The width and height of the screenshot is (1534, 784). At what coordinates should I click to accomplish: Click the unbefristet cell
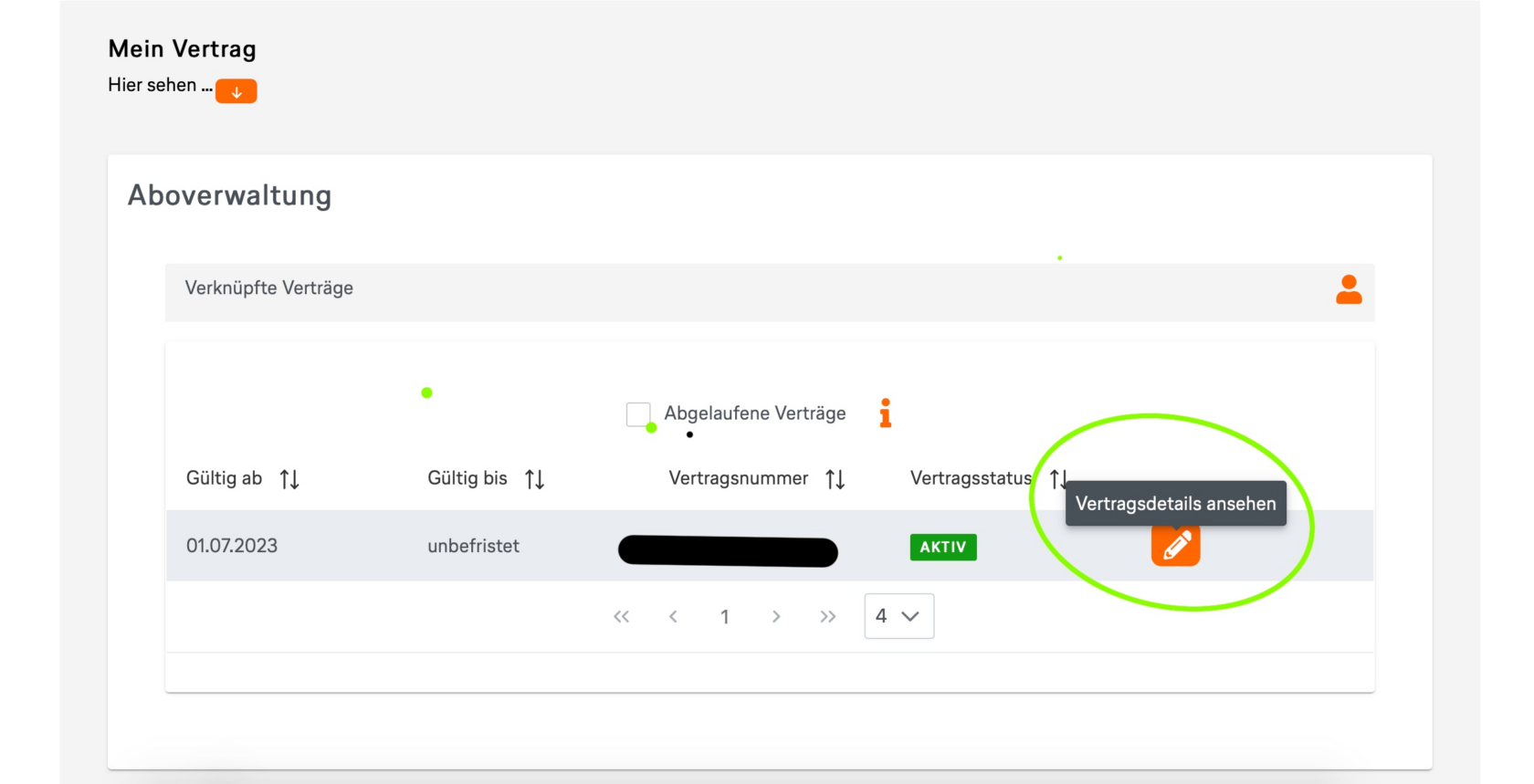pos(473,546)
